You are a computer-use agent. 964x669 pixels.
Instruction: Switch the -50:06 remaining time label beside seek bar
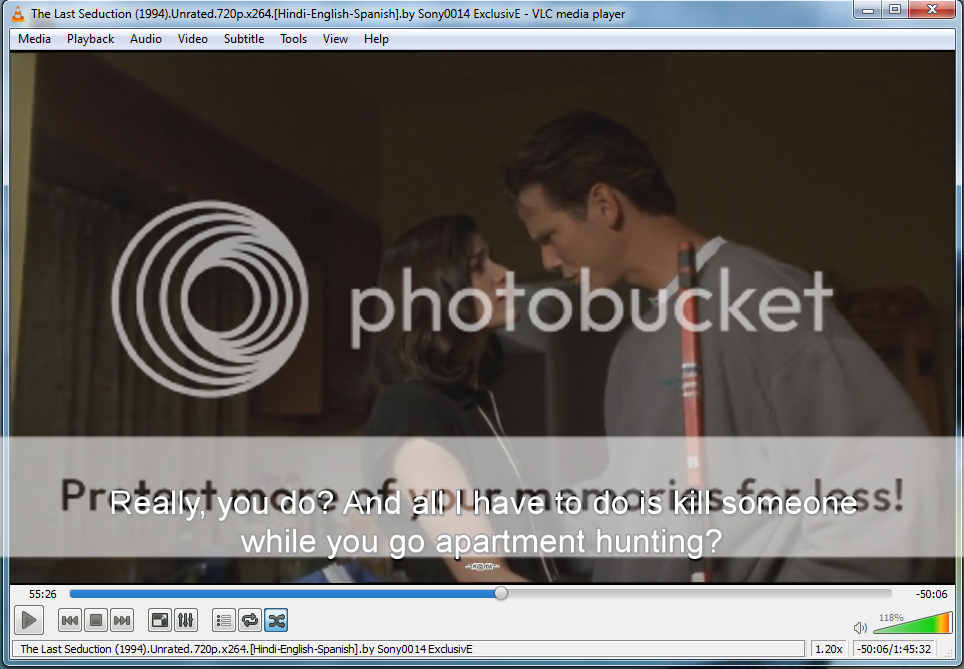coord(931,594)
